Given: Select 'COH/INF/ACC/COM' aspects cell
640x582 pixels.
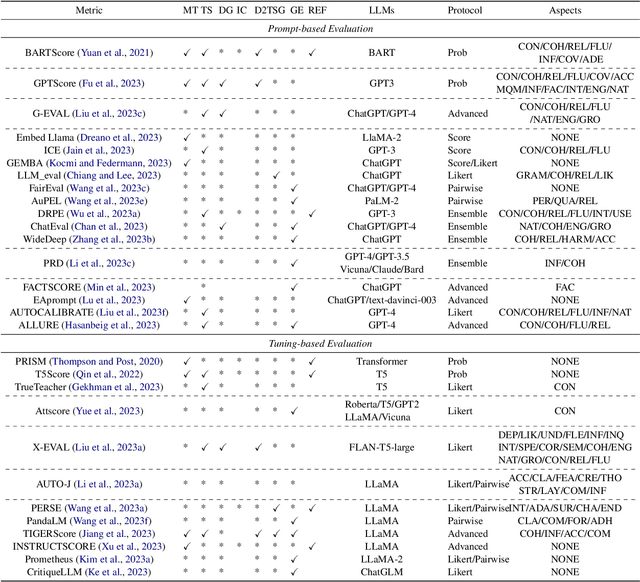Looking at the screenshot, I should (x=565, y=533).
